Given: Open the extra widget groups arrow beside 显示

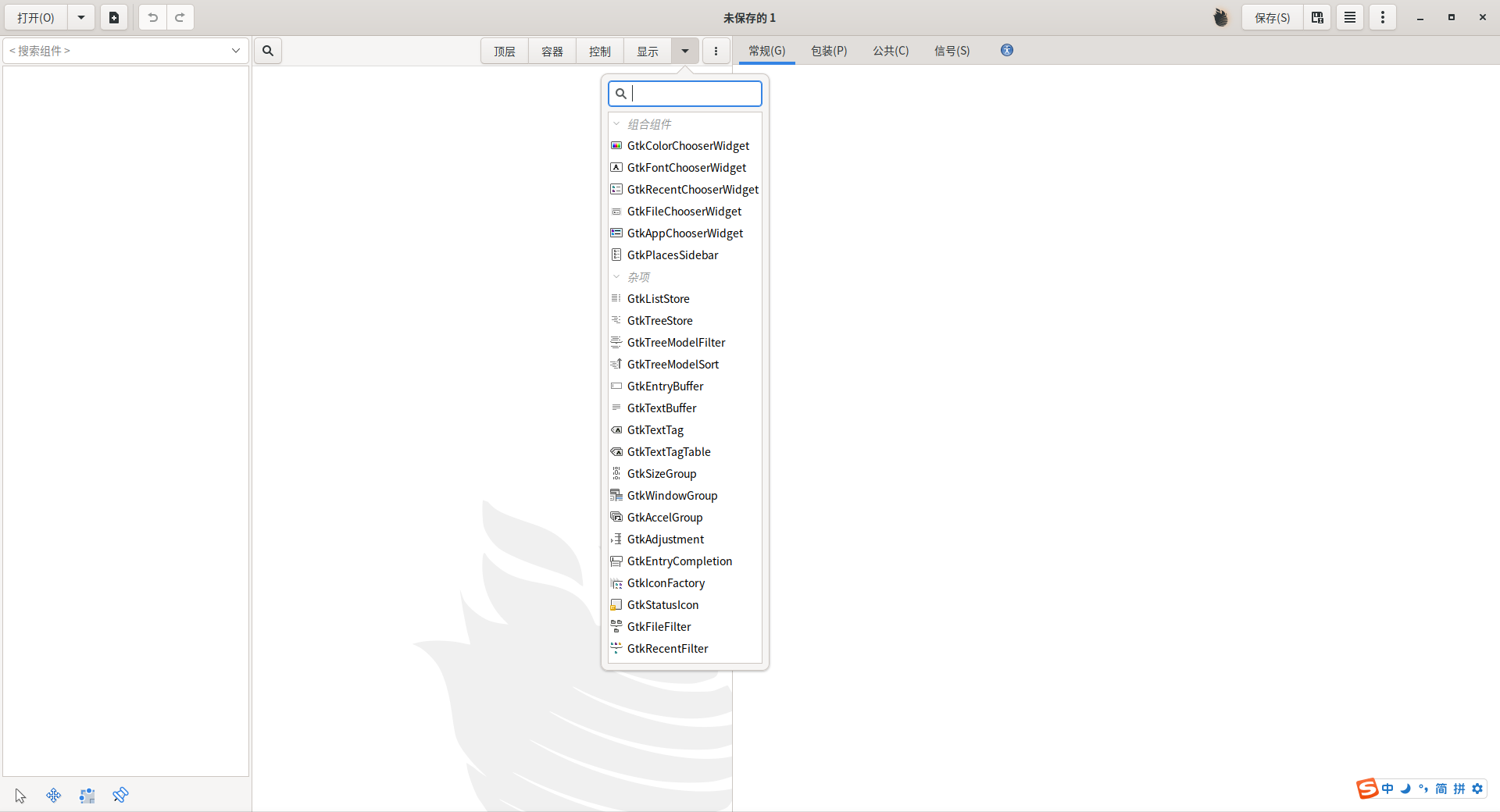Looking at the screenshot, I should pyautogui.click(x=684, y=50).
